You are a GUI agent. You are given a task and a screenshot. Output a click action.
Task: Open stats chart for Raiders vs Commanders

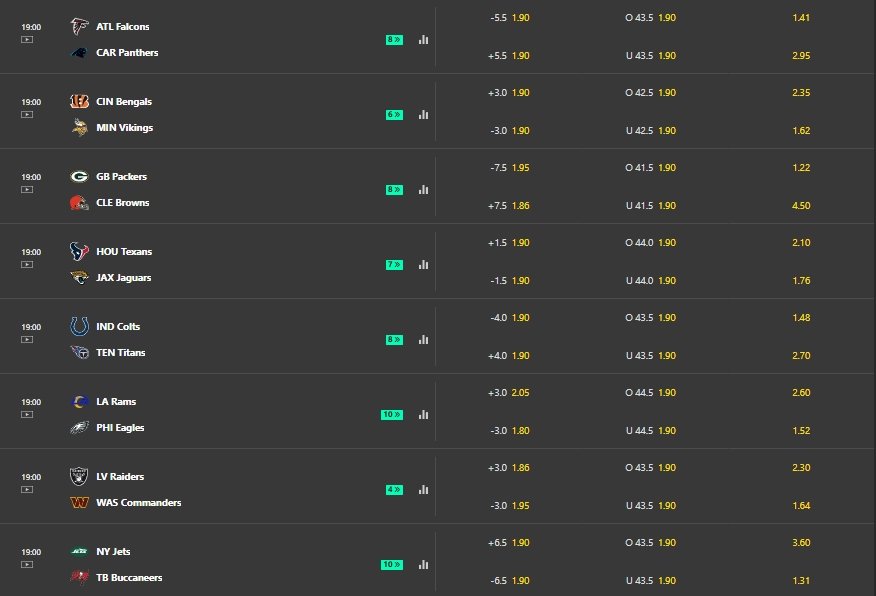(423, 489)
